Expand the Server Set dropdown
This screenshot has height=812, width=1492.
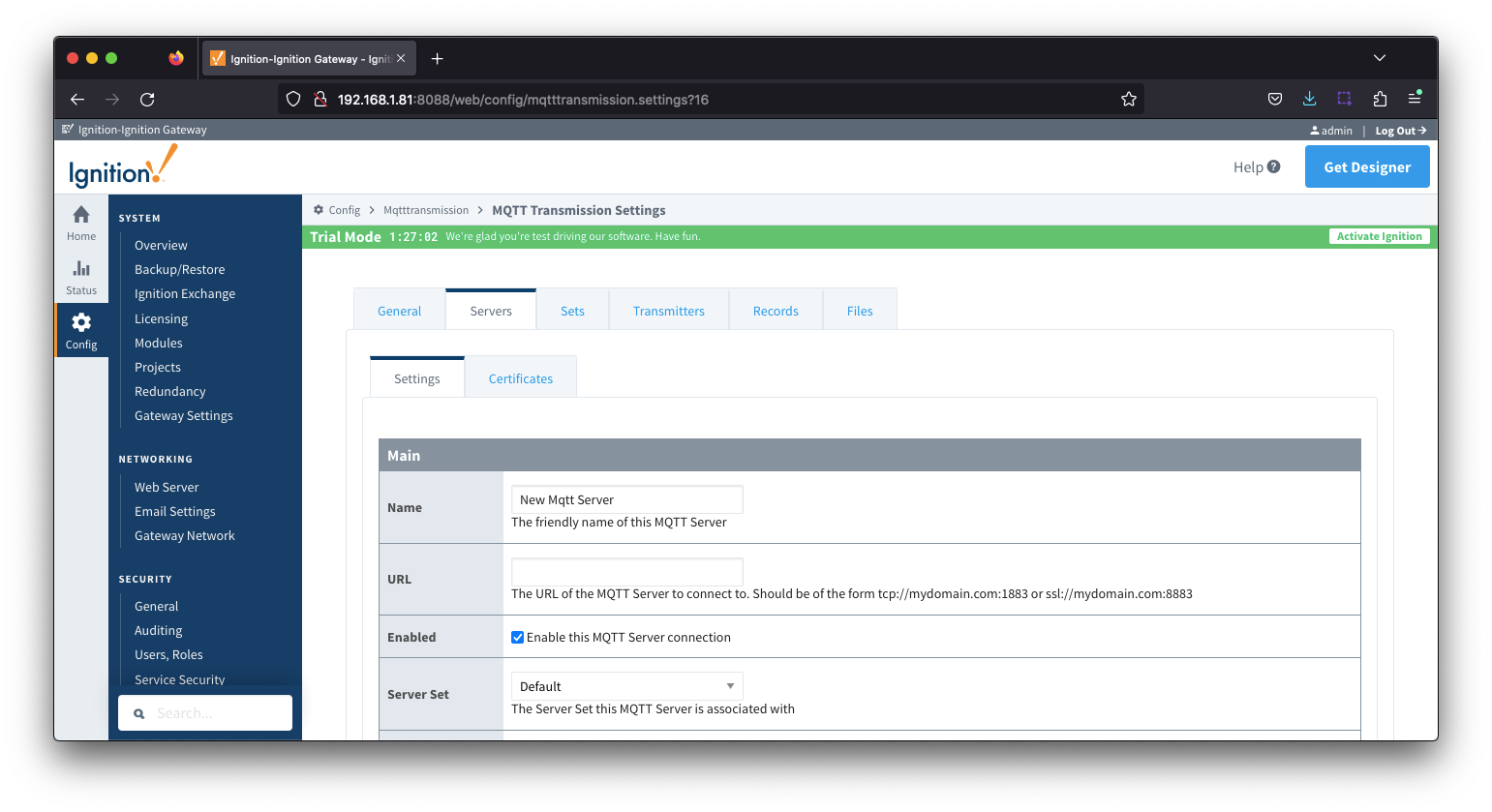pyautogui.click(x=626, y=686)
